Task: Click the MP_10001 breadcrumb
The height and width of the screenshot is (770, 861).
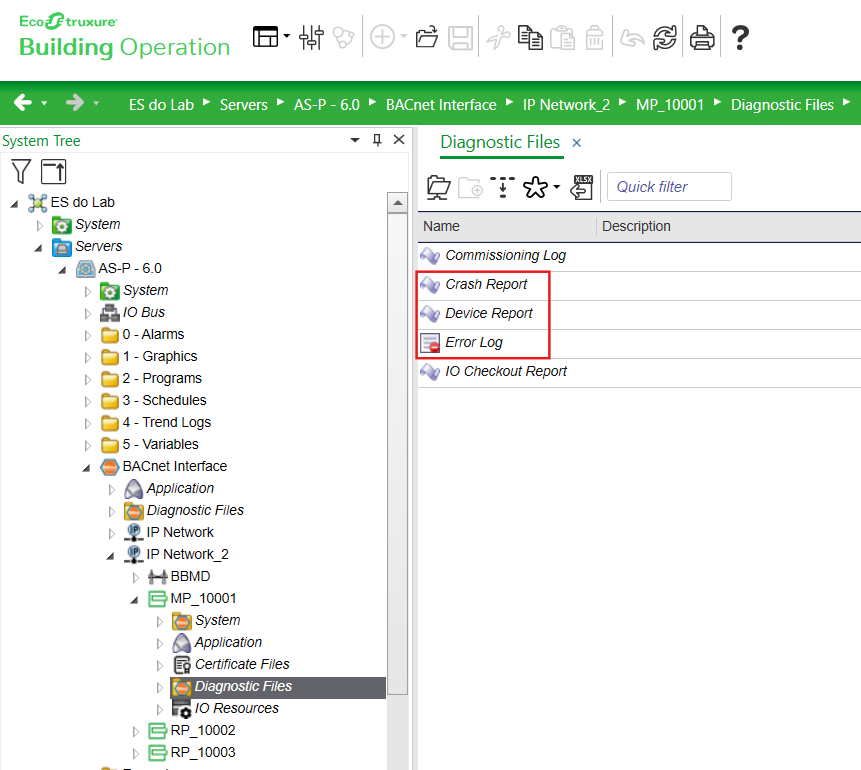Action: point(670,104)
